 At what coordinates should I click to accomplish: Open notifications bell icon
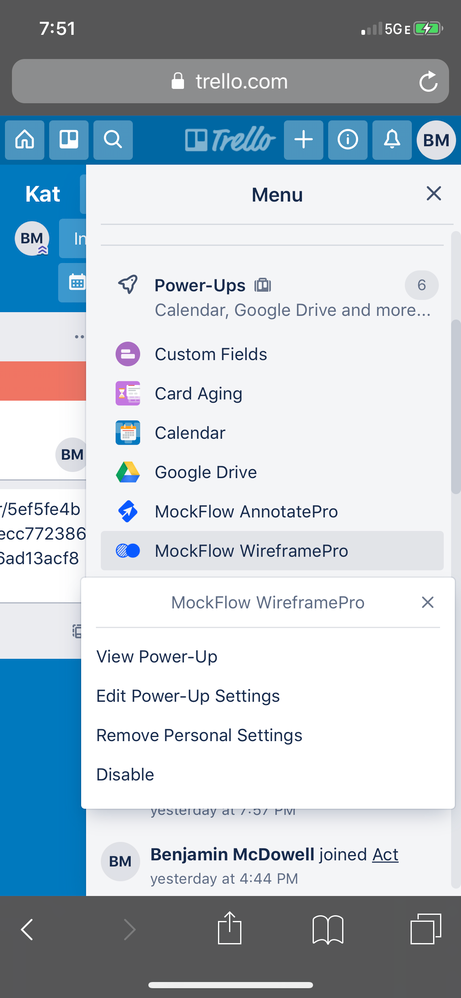click(392, 140)
